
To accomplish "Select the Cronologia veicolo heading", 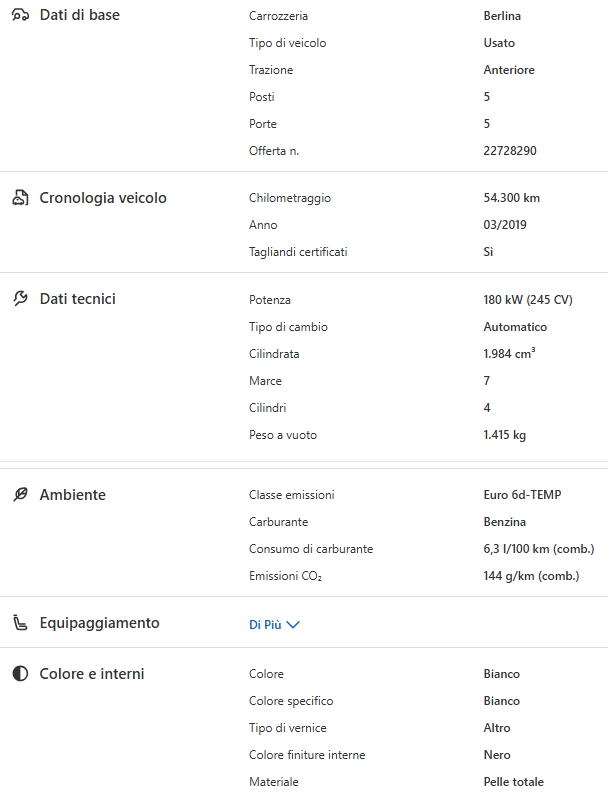I will coord(103,198).
